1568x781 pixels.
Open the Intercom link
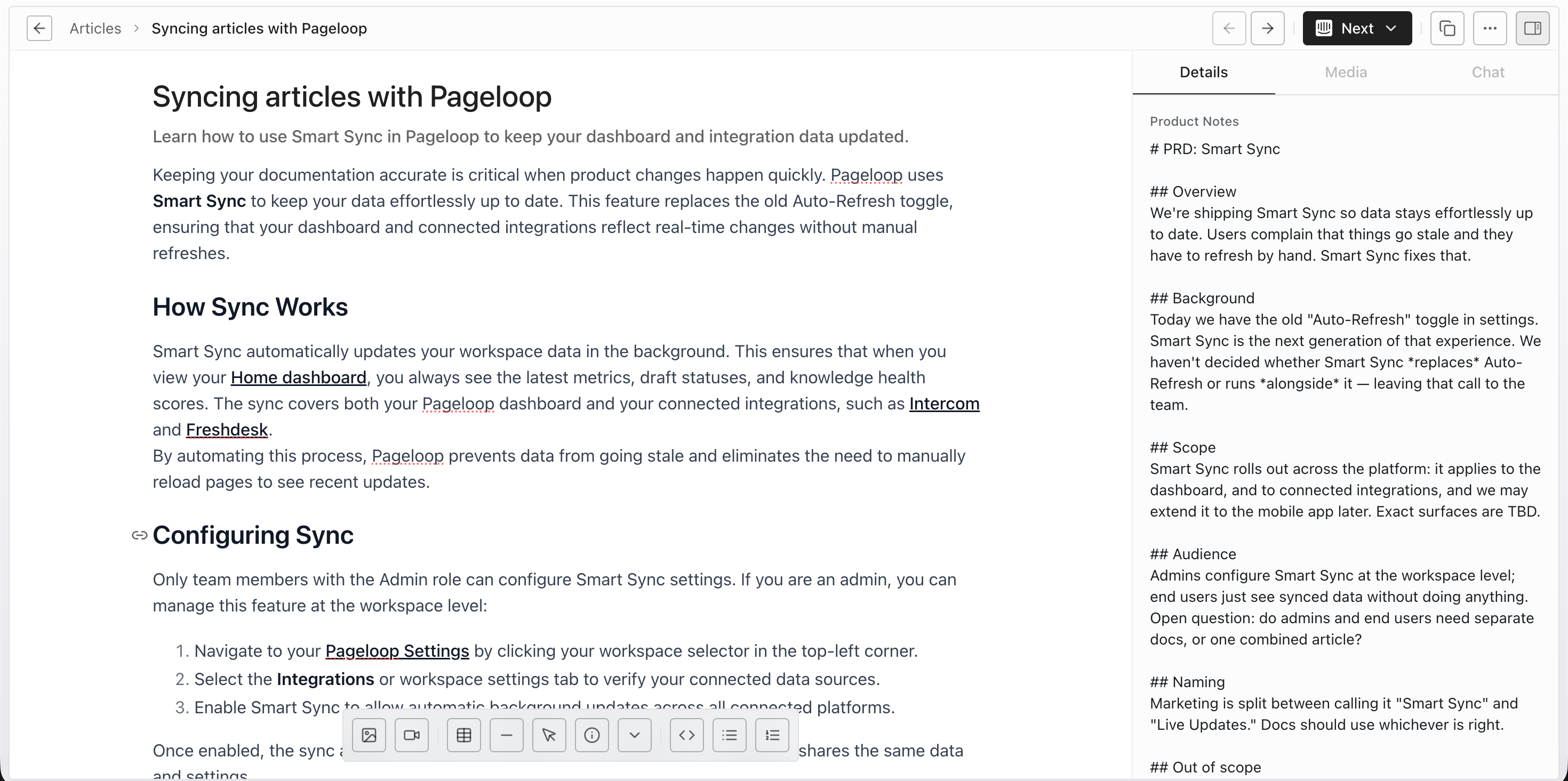coord(944,403)
